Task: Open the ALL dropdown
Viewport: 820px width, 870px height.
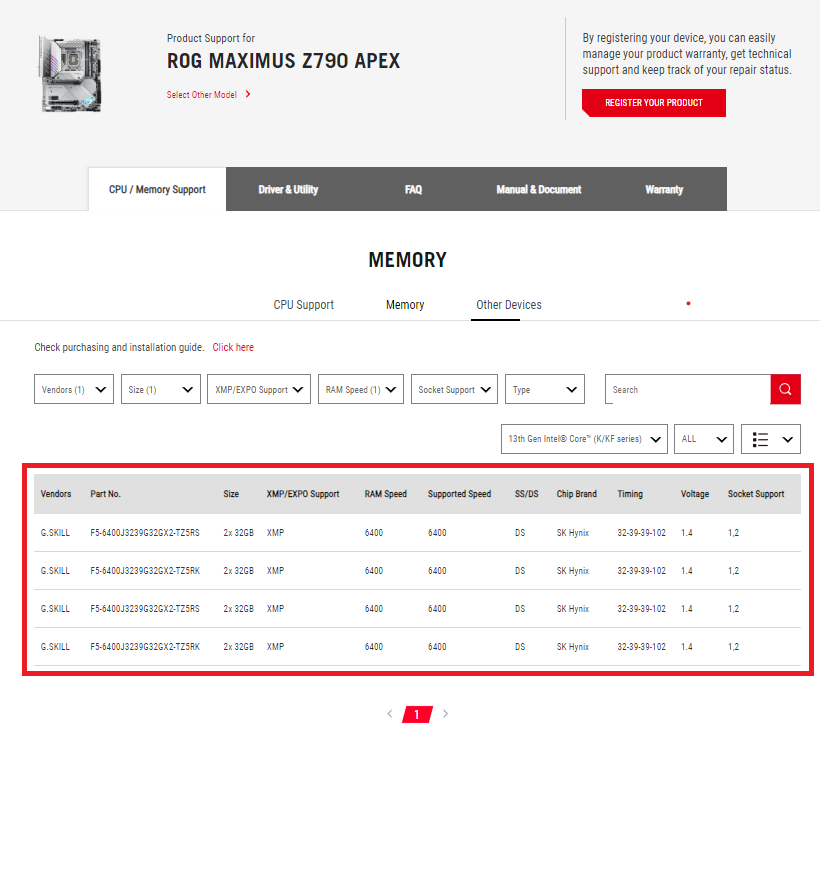Action: coord(703,439)
